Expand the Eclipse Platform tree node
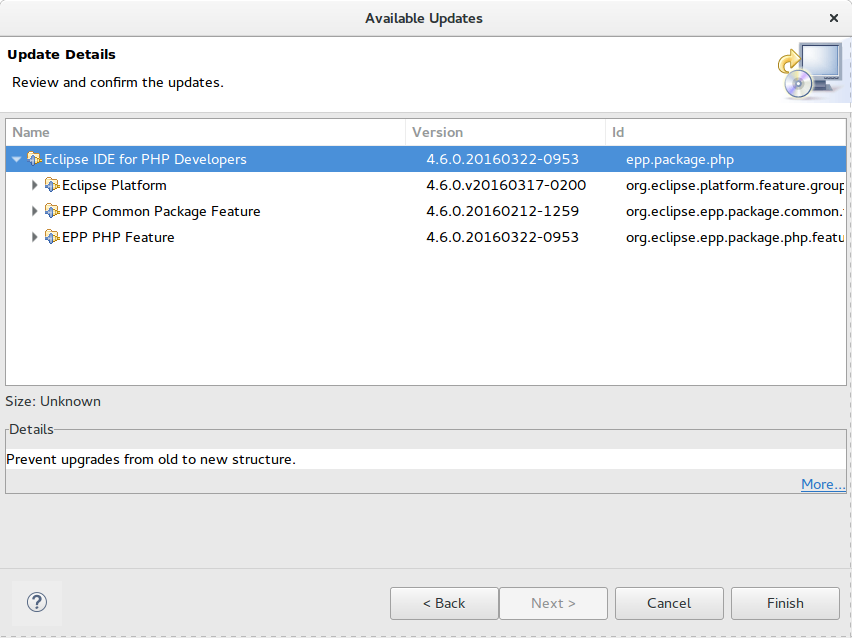Image resolution: width=852 pixels, height=638 pixels. (34, 185)
